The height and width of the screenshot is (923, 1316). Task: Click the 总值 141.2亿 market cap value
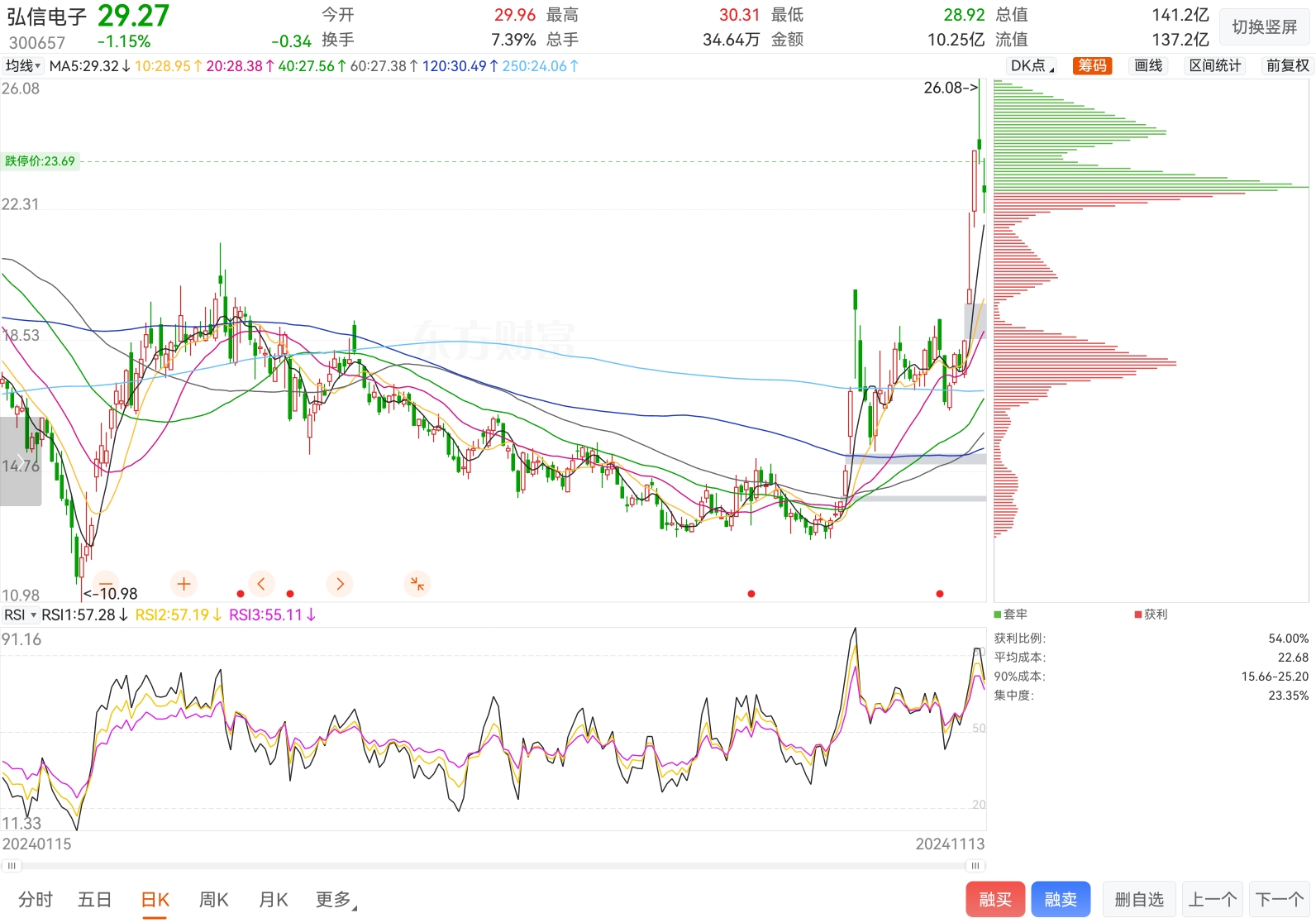(x=1180, y=15)
